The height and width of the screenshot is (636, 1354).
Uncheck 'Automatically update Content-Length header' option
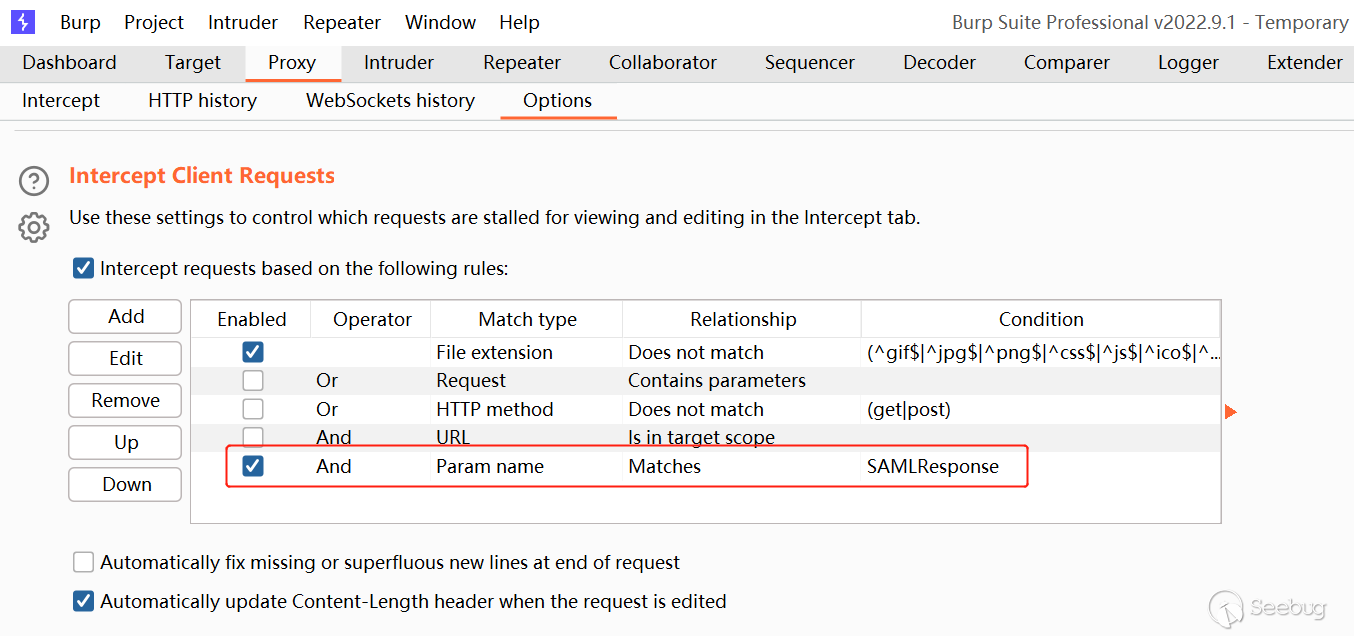pos(84,601)
